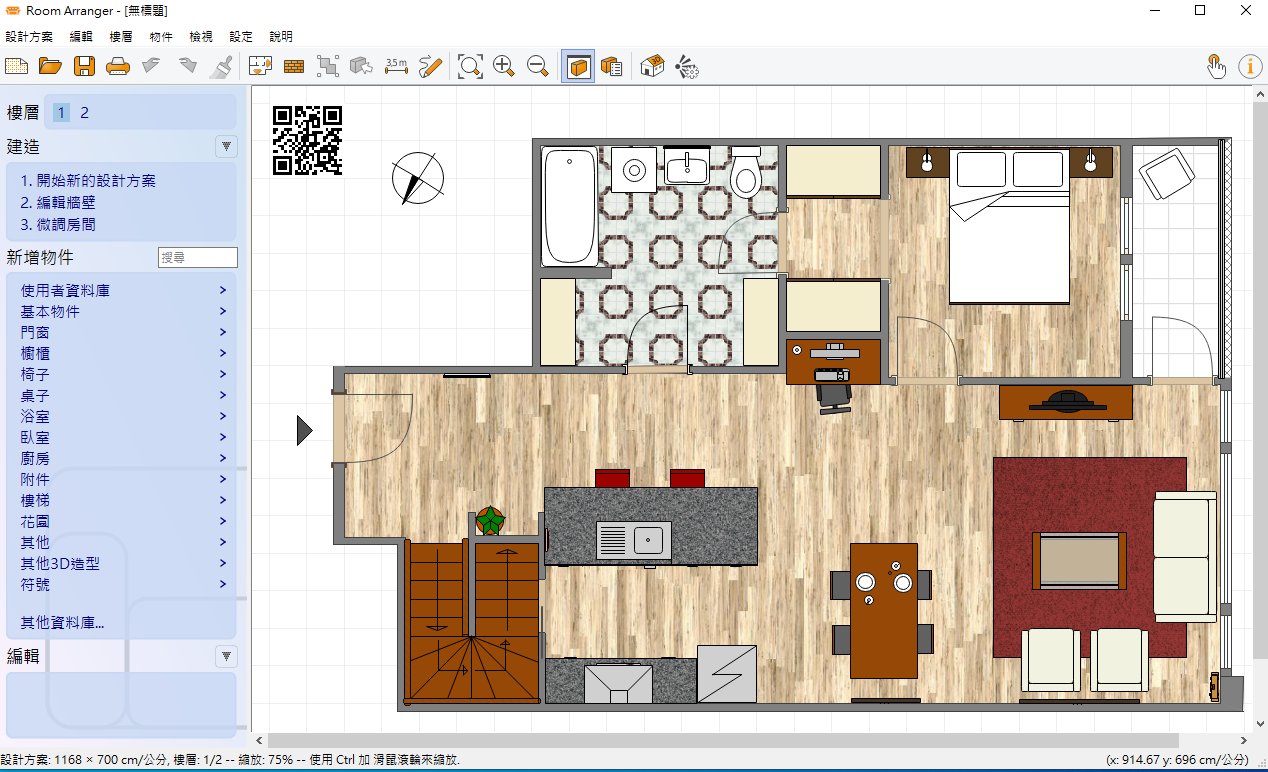Select the brick wall tool icon

pyautogui.click(x=294, y=67)
